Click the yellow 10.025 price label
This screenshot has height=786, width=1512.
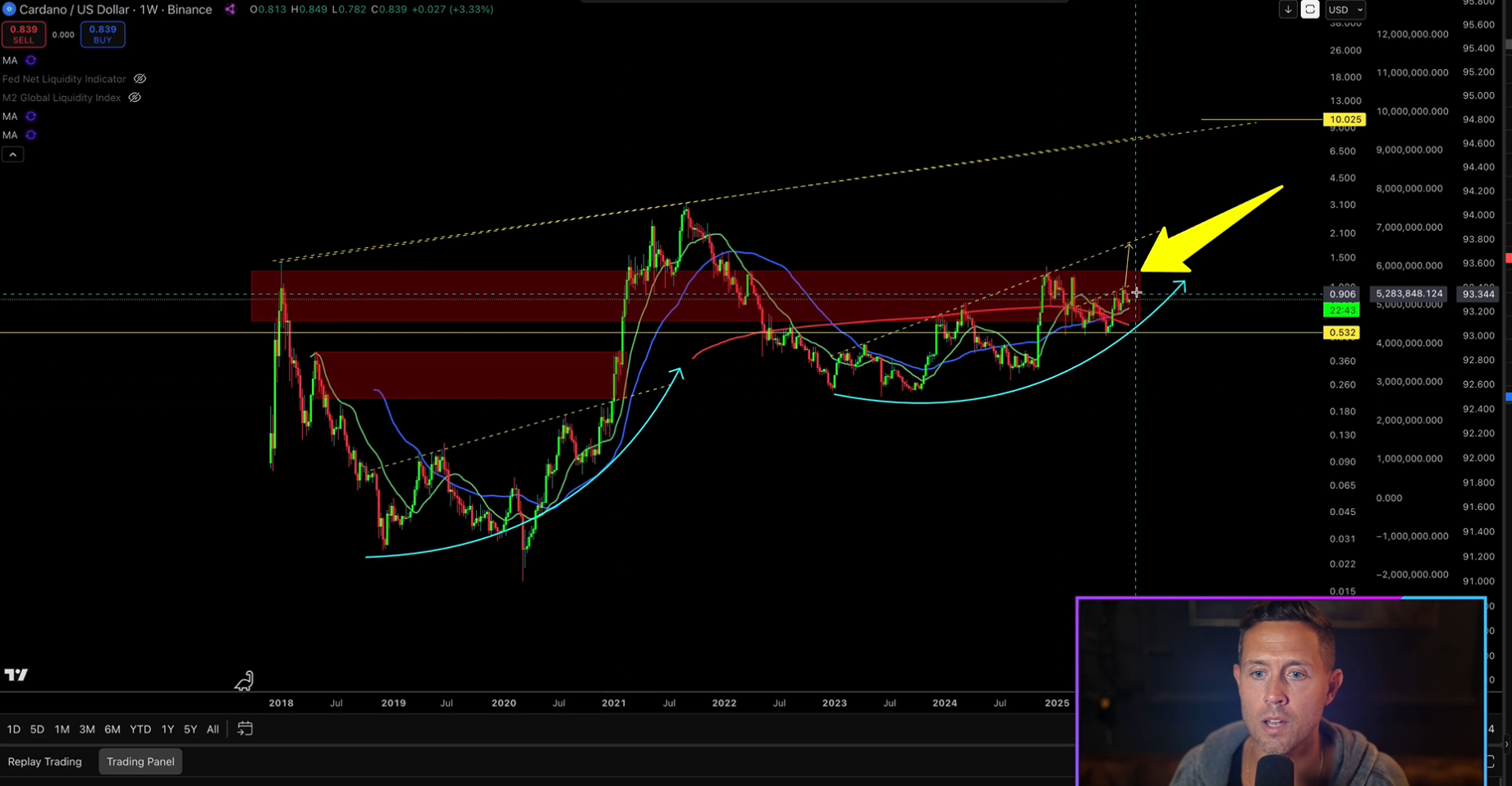coord(1344,120)
